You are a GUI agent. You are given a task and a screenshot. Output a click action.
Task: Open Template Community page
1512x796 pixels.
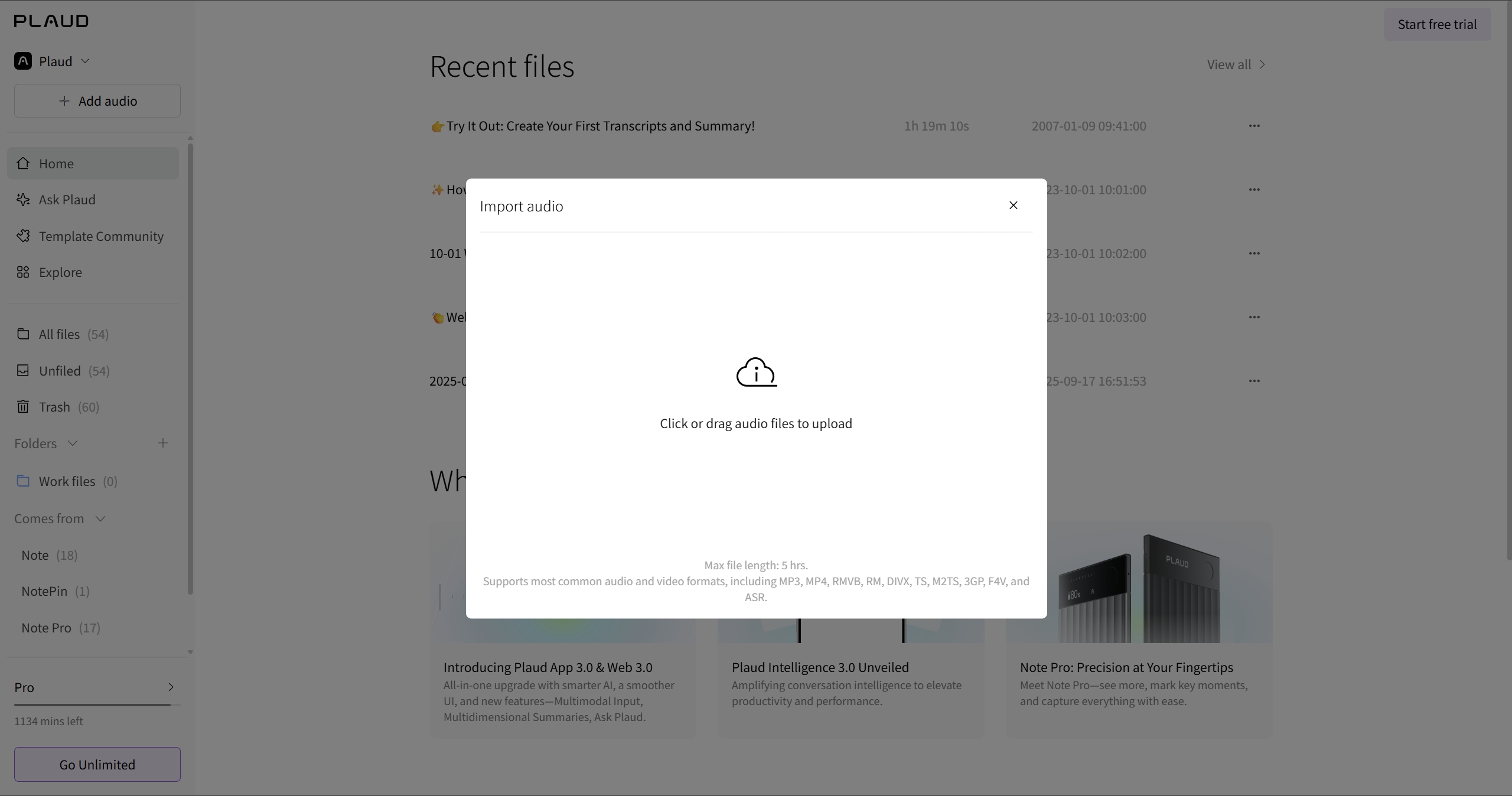(x=93, y=236)
